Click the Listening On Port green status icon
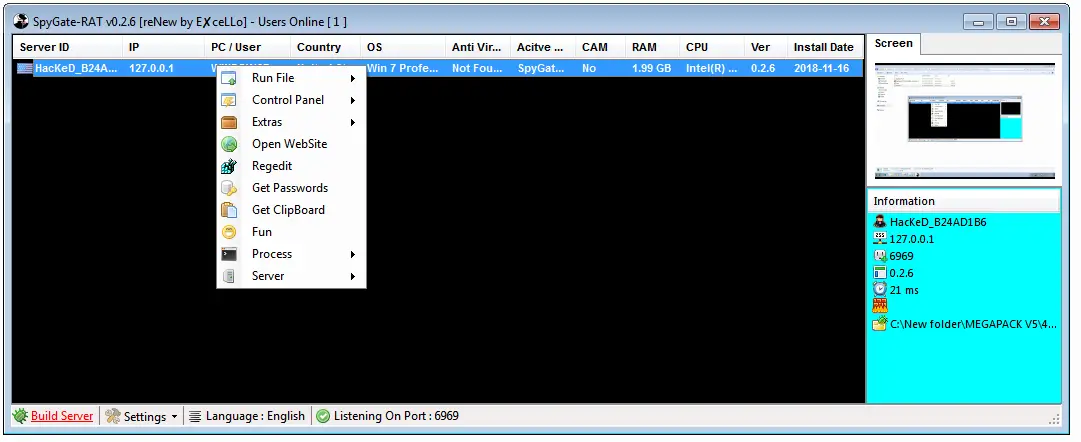1081x442 pixels. 322,416
